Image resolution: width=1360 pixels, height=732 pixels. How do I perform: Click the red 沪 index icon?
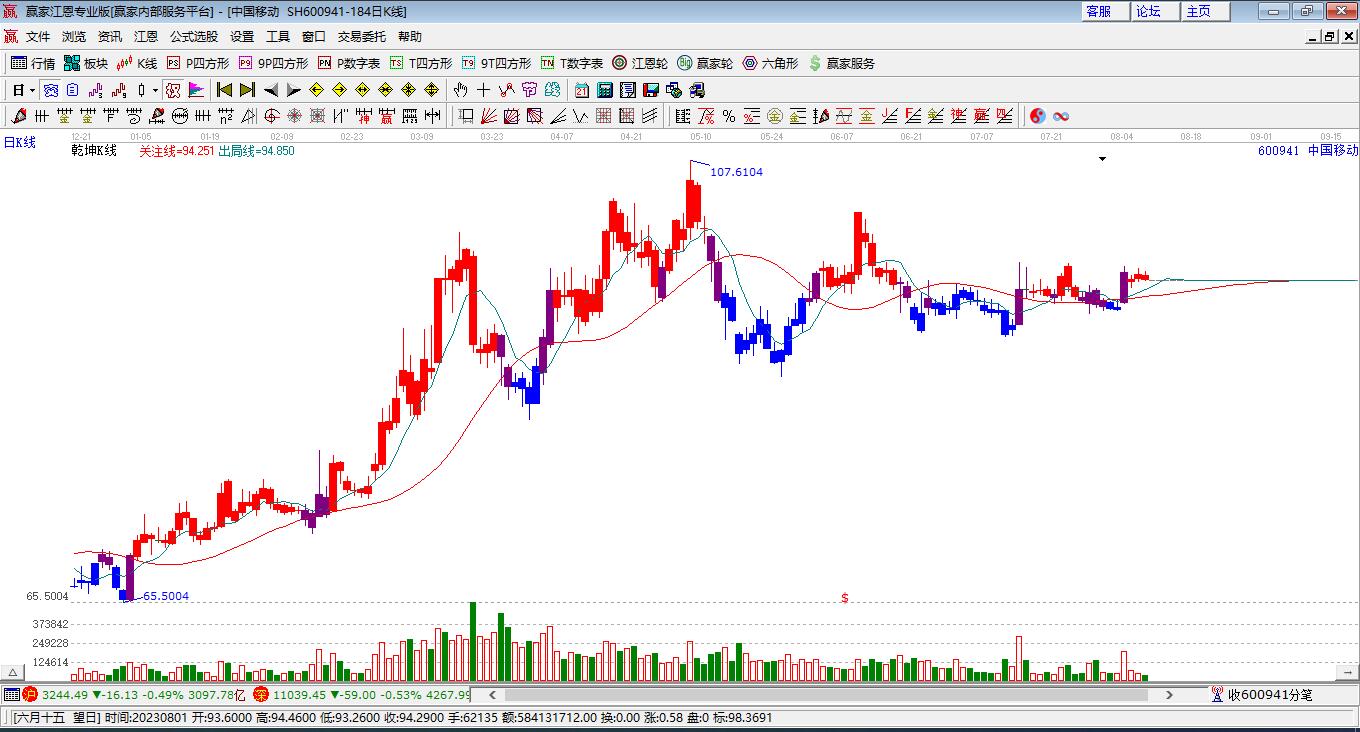(30, 694)
